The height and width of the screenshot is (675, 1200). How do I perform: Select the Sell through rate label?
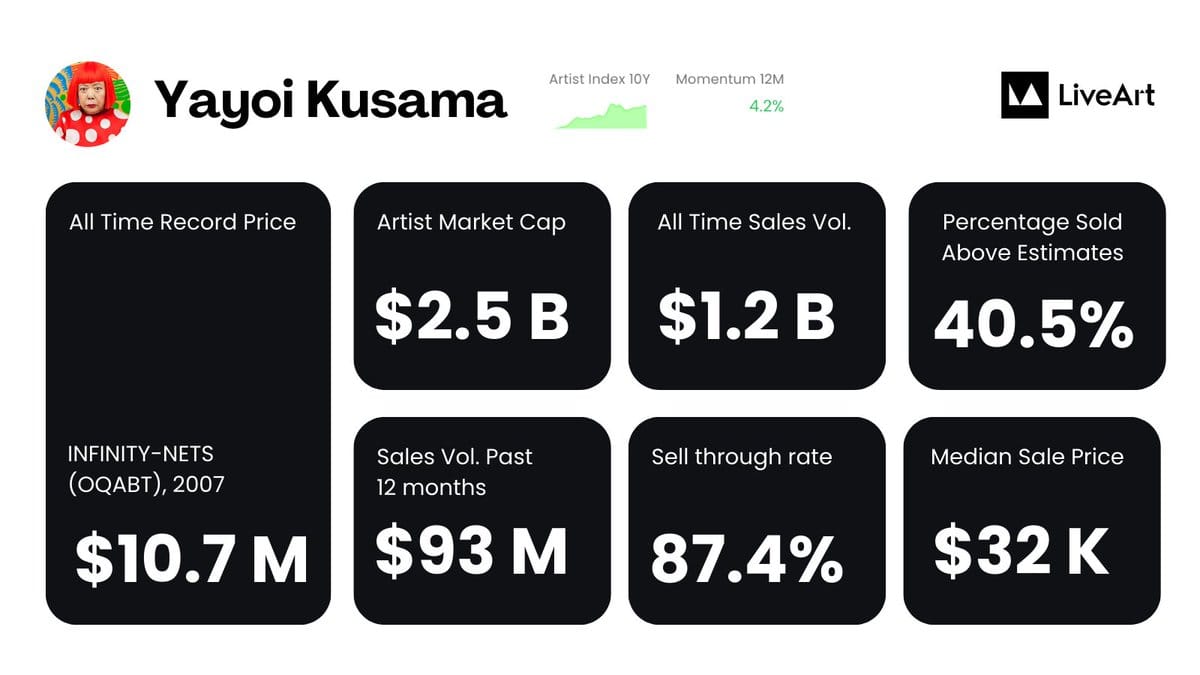point(742,457)
